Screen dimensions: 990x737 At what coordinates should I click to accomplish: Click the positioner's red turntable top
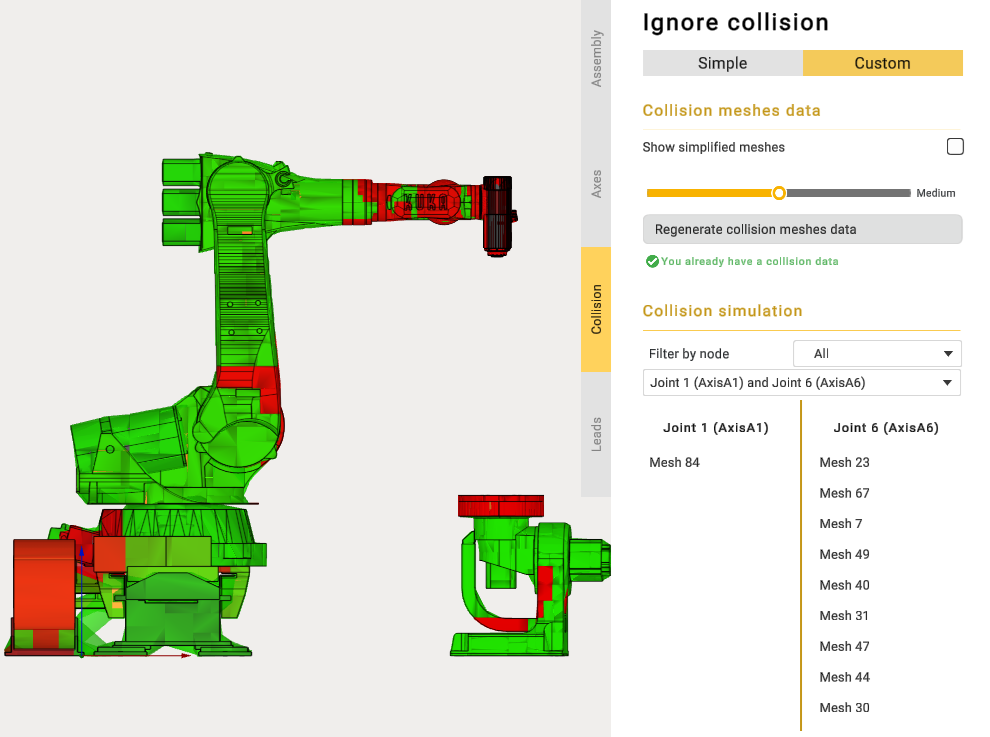pyautogui.click(x=500, y=505)
